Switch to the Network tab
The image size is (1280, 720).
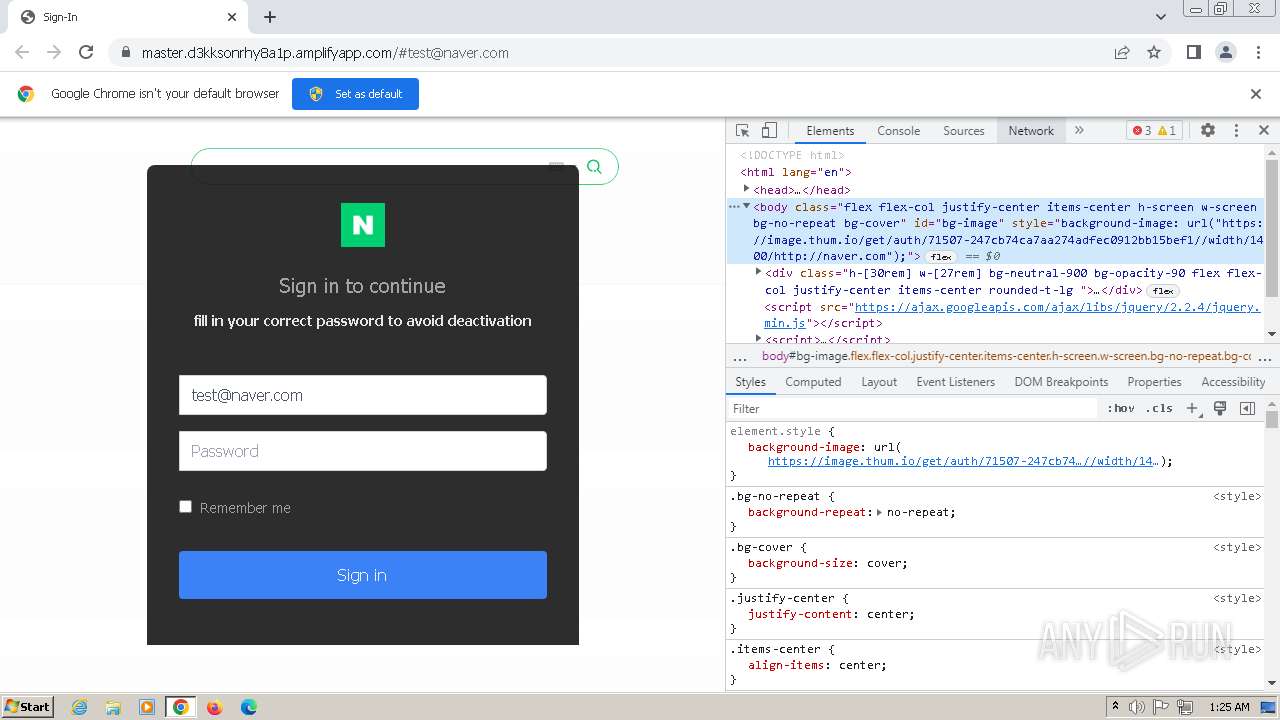[1031, 131]
